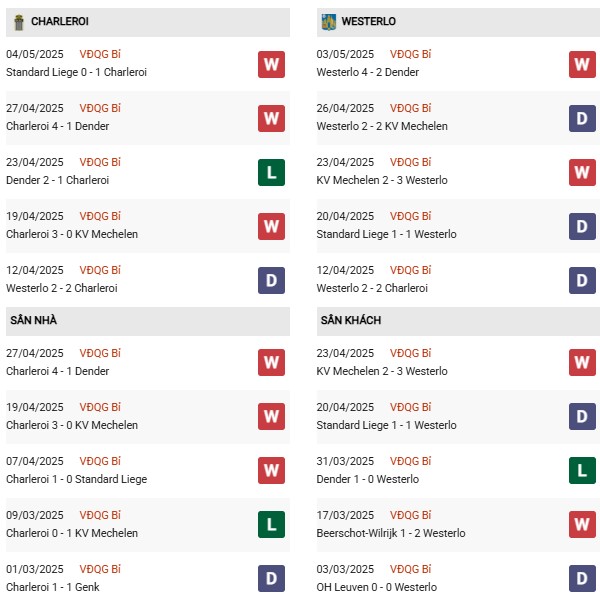Select the SÂN KHÁCH section header

pos(458,321)
